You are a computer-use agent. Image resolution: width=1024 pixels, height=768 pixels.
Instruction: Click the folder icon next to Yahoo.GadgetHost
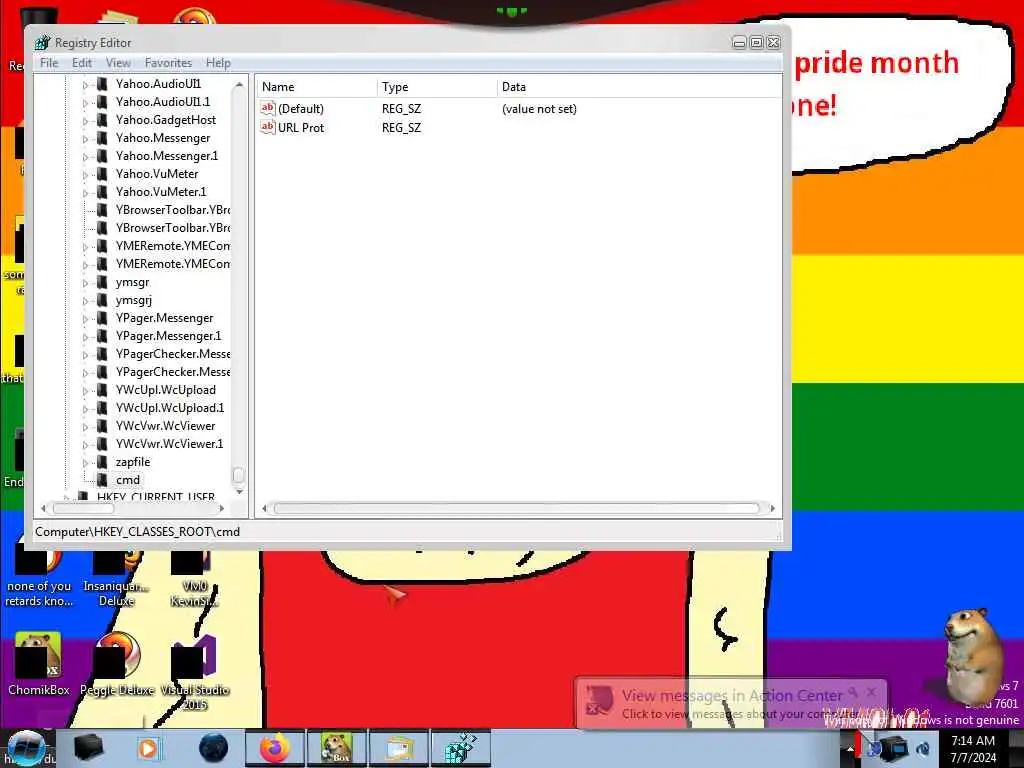click(x=102, y=120)
